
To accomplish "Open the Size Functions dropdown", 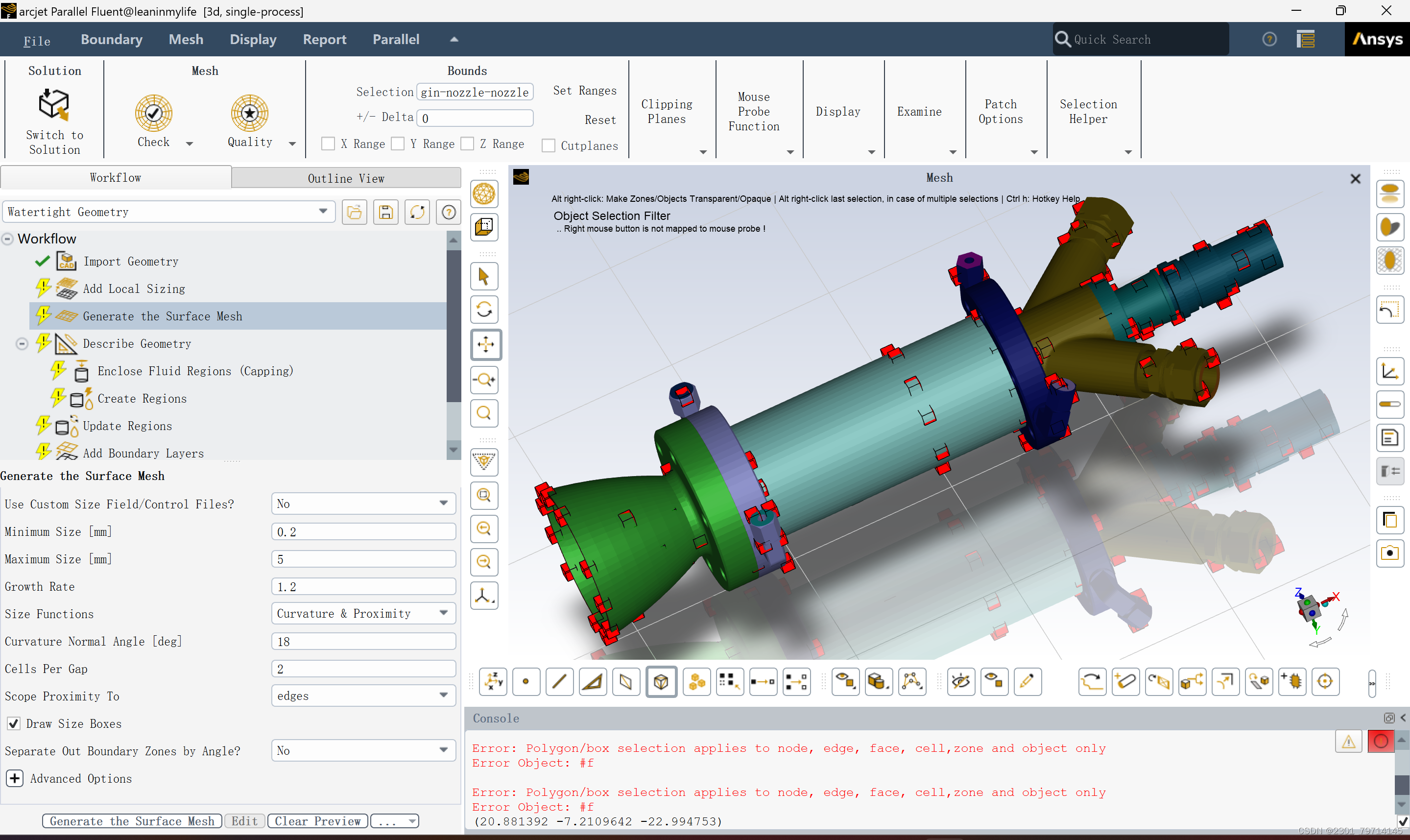I will point(363,613).
